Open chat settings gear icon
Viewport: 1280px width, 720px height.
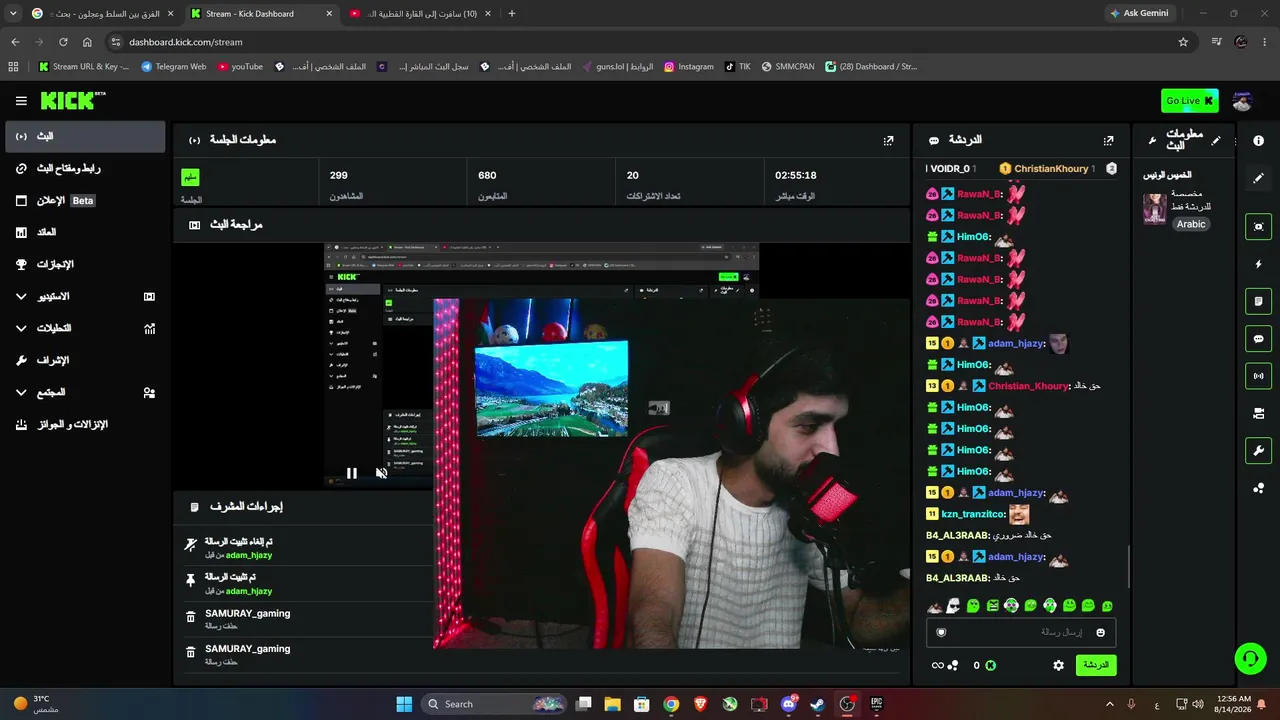tap(1059, 665)
